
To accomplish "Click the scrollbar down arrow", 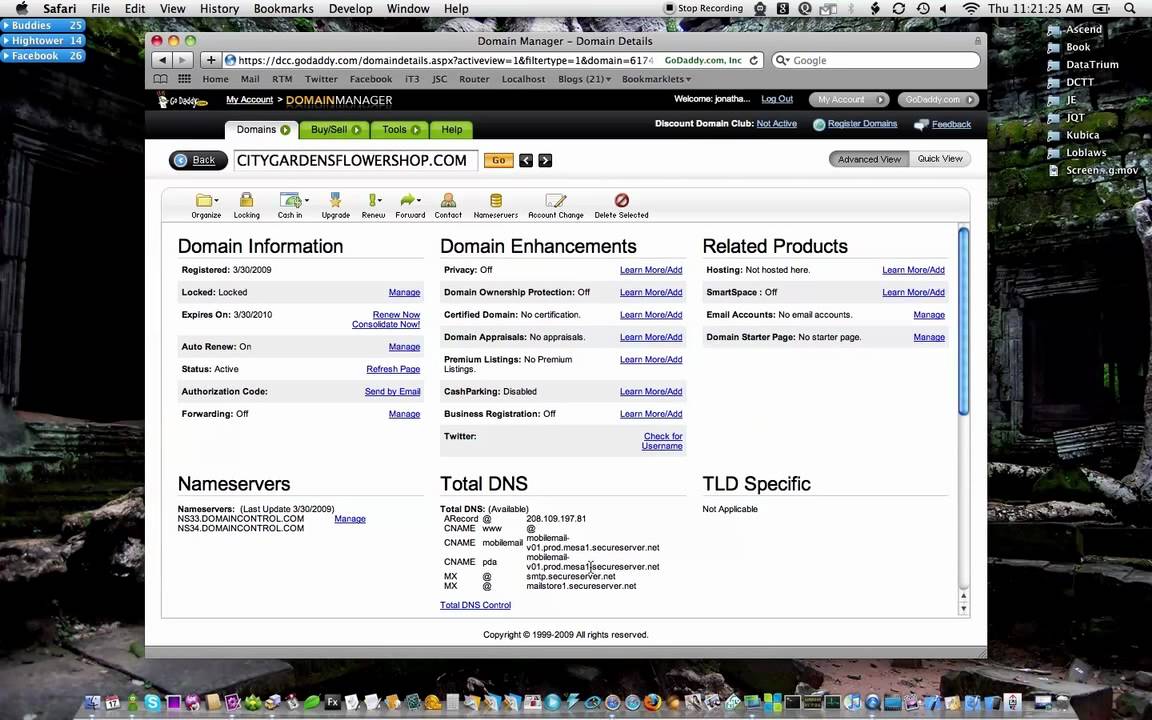I will 964,608.
